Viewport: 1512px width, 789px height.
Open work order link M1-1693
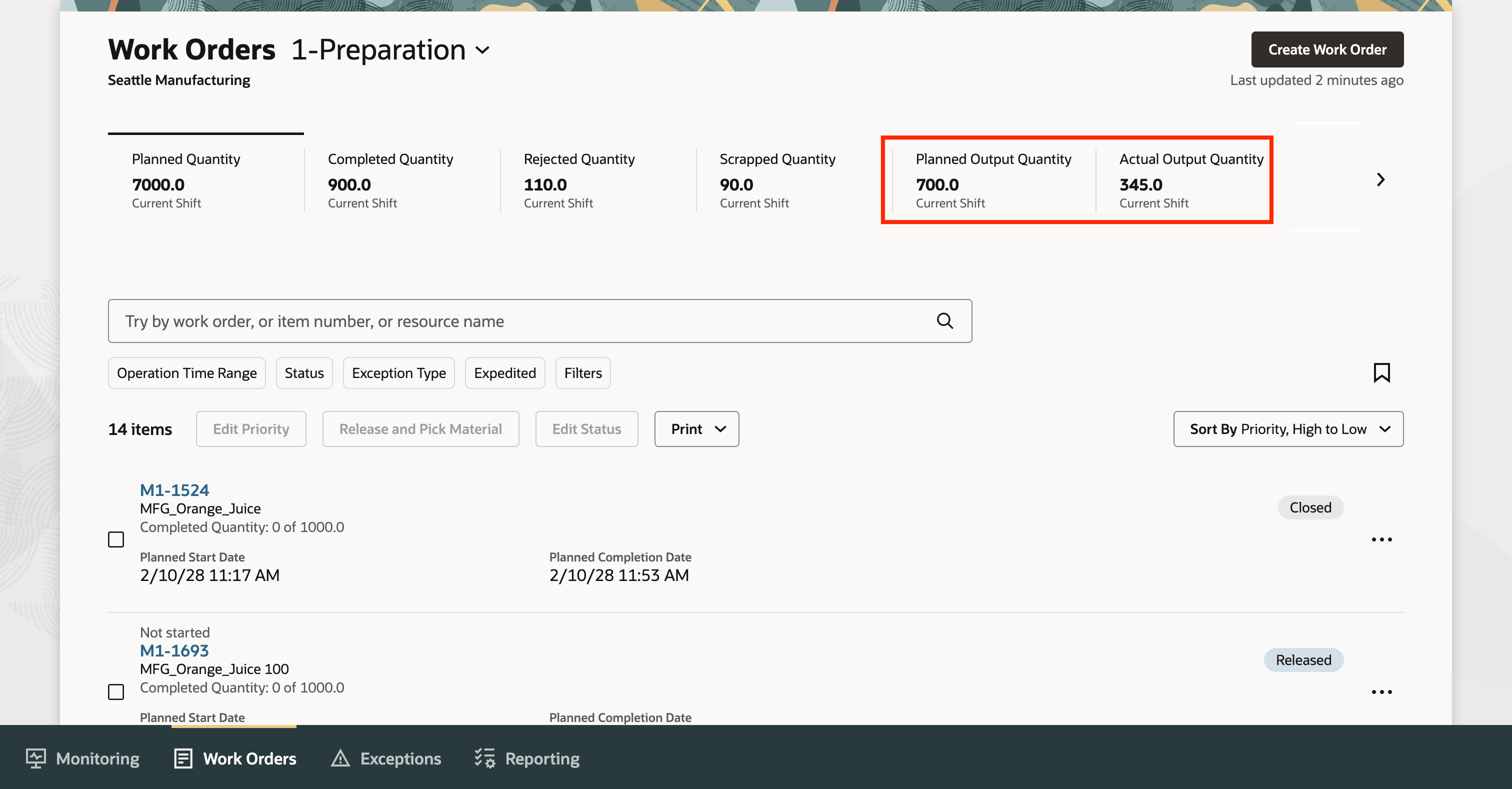(x=174, y=650)
